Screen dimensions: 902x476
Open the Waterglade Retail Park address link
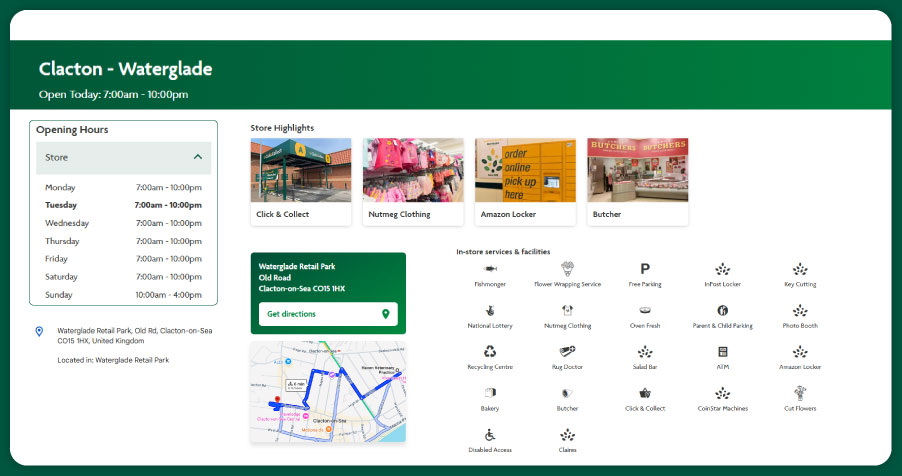(x=134, y=335)
